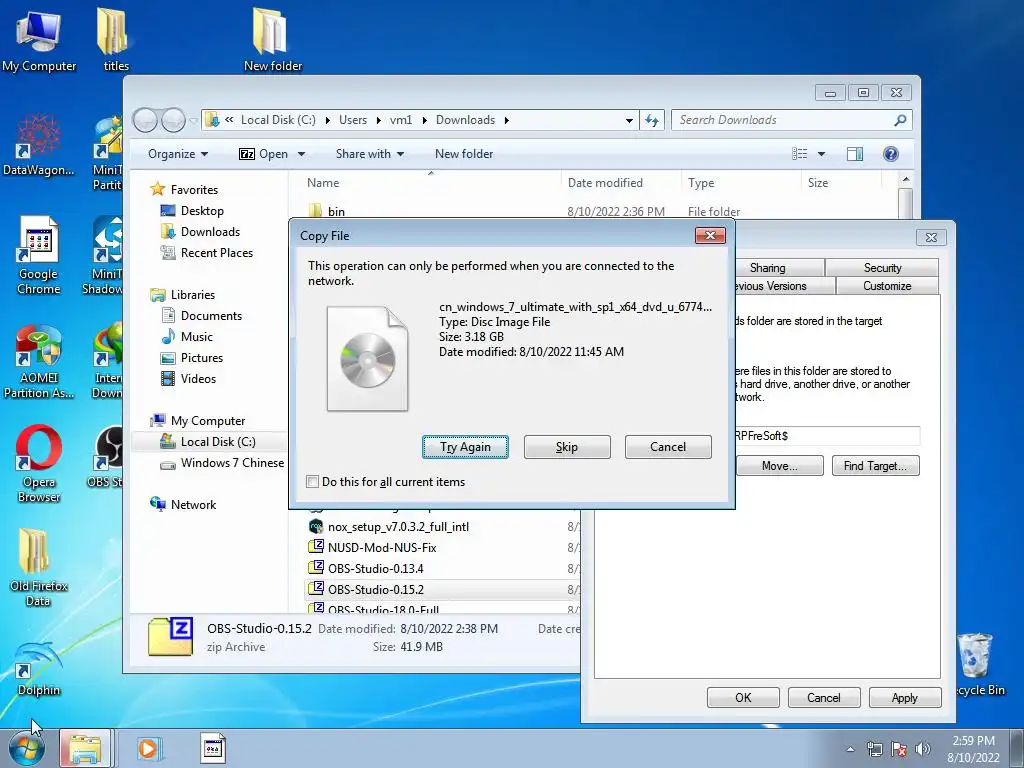Image resolution: width=1024 pixels, height=768 pixels.
Task: Click New folder in Explorer toolbar
Action: pyautogui.click(x=464, y=154)
